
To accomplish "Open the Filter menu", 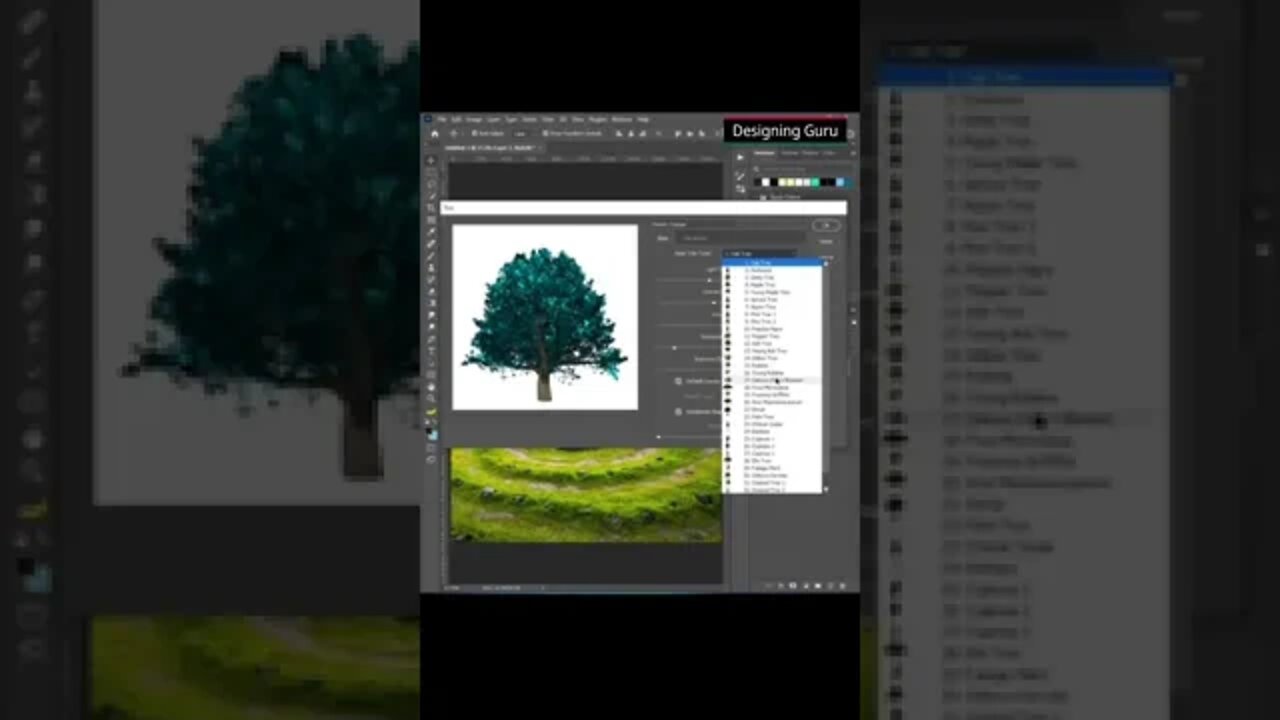I will coord(547,119).
